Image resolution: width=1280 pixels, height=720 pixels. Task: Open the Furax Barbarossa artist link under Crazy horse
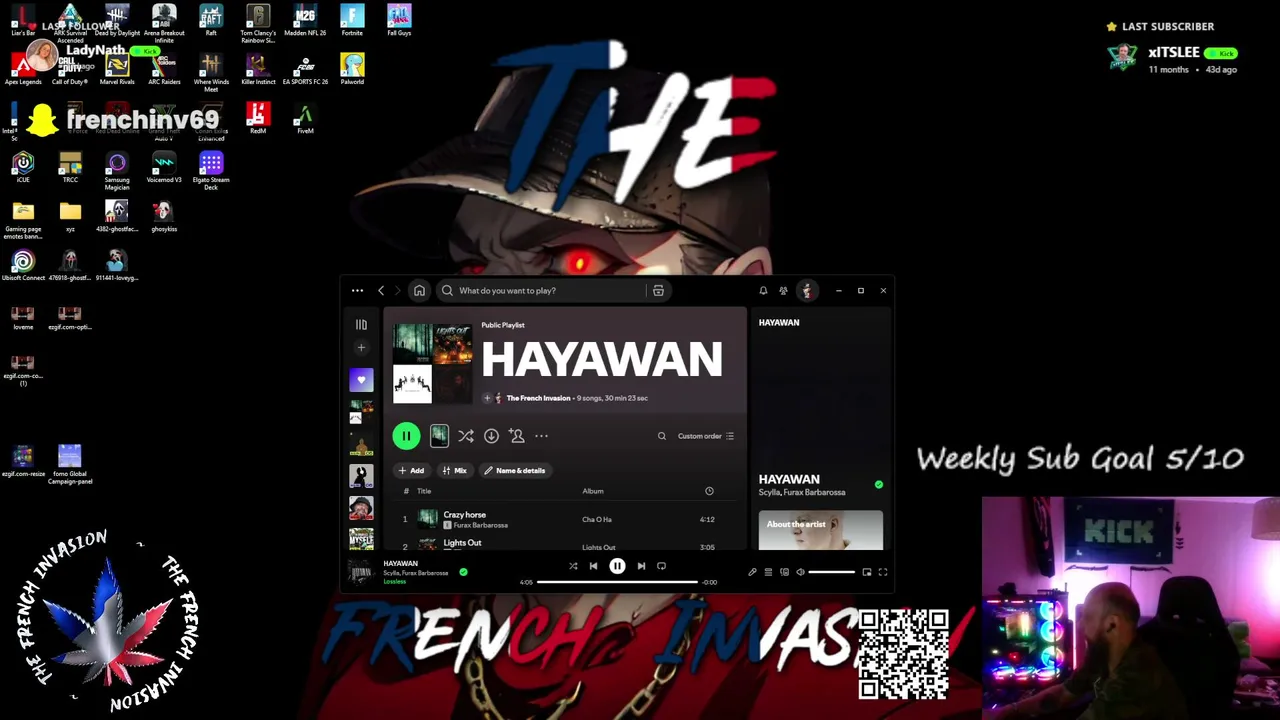480,525
